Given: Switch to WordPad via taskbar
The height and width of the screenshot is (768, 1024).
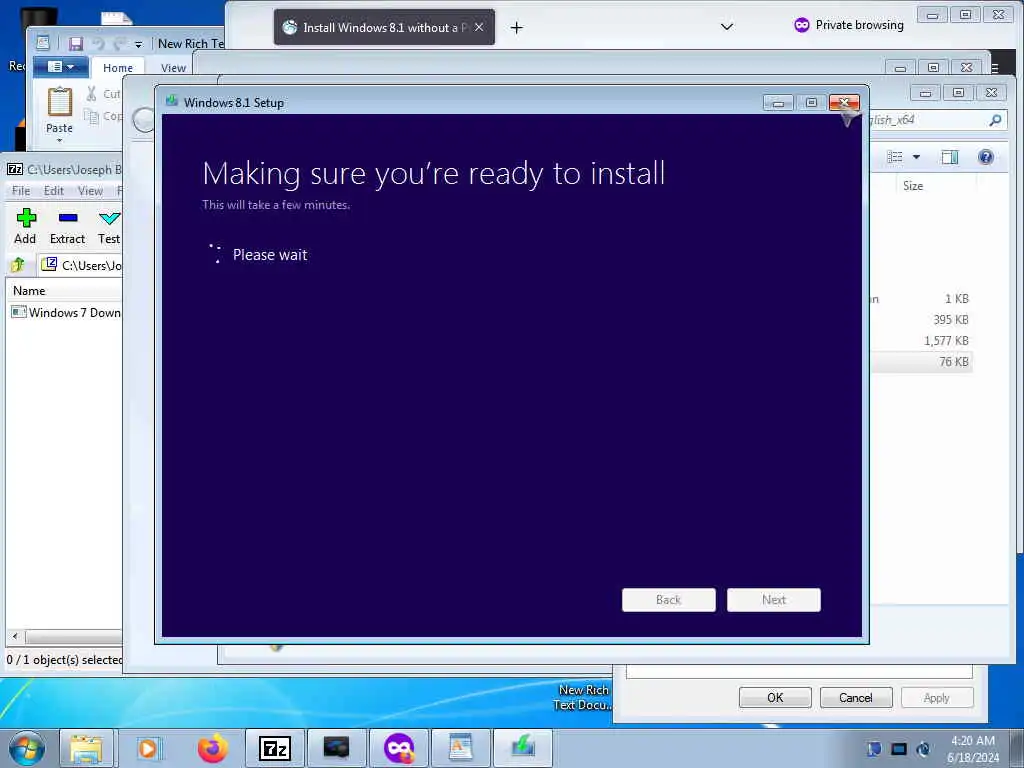Looking at the screenshot, I should click(x=461, y=748).
